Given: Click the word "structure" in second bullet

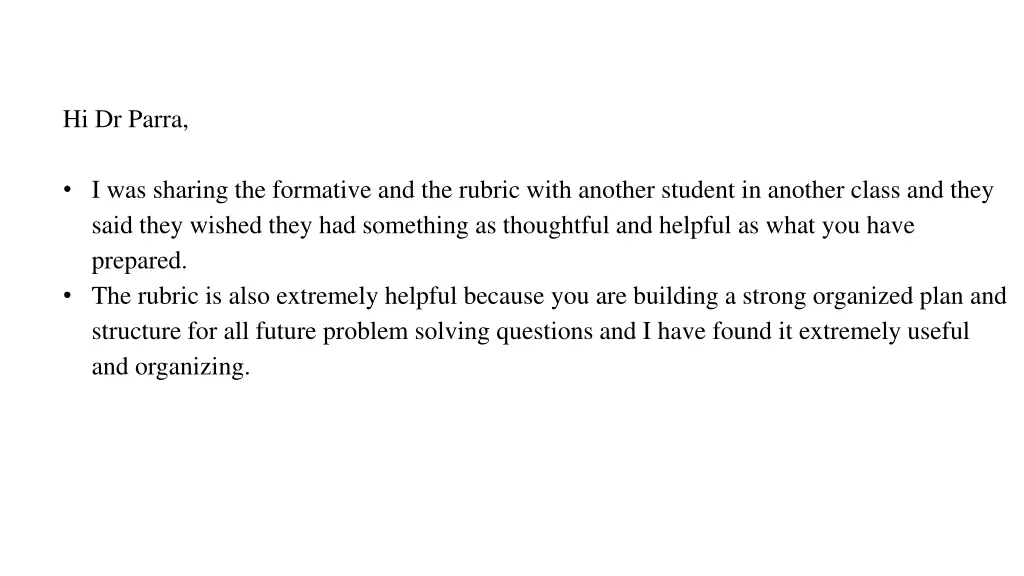Looking at the screenshot, I should (136, 331).
